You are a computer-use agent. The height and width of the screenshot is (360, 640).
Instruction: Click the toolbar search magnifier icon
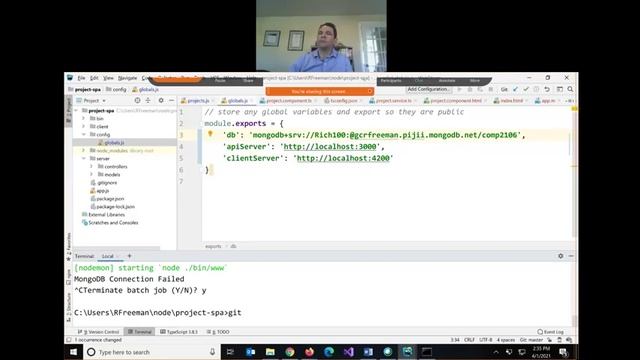(570, 89)
